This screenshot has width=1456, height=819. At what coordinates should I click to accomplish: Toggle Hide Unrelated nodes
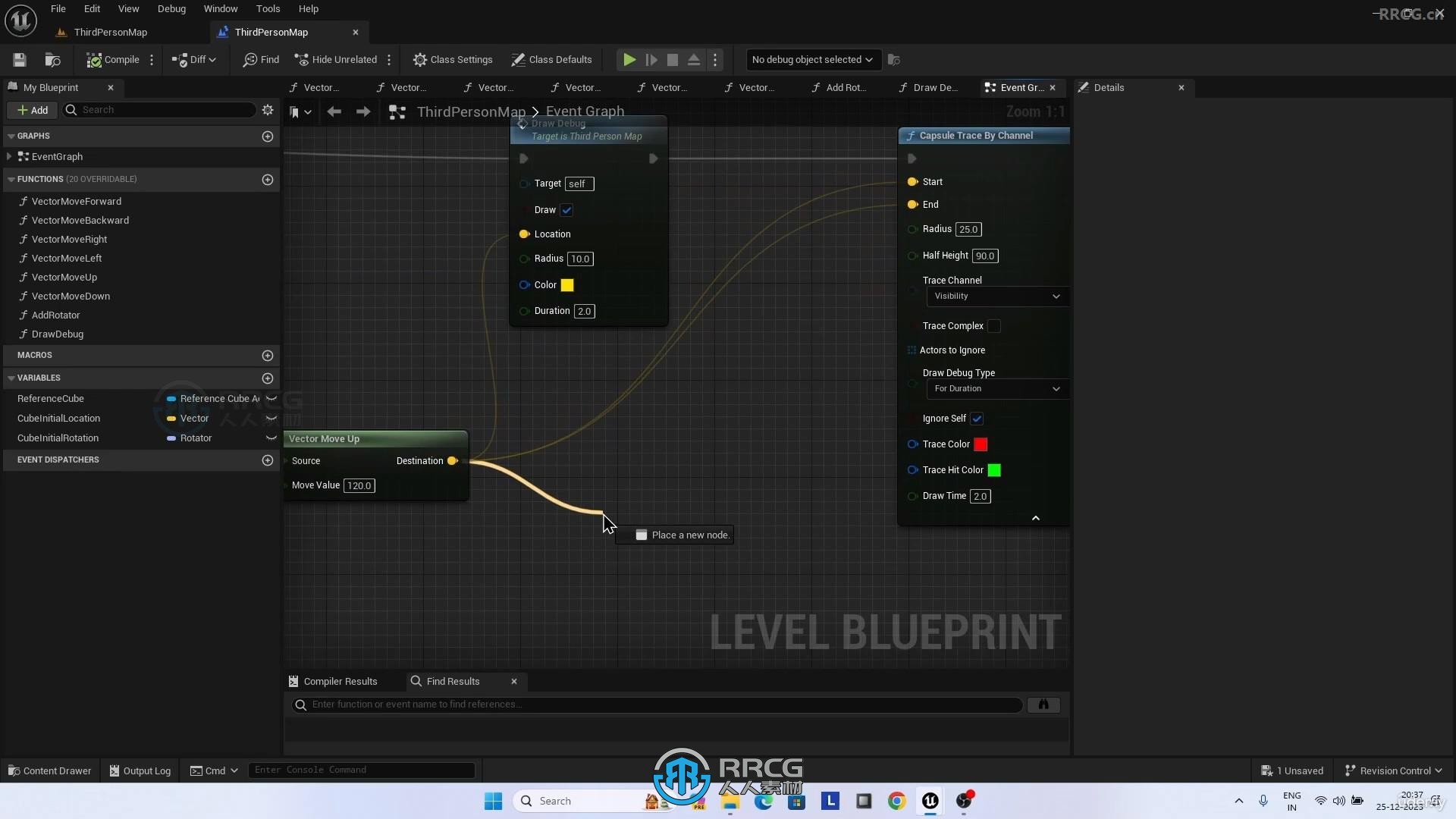[336, 60]
